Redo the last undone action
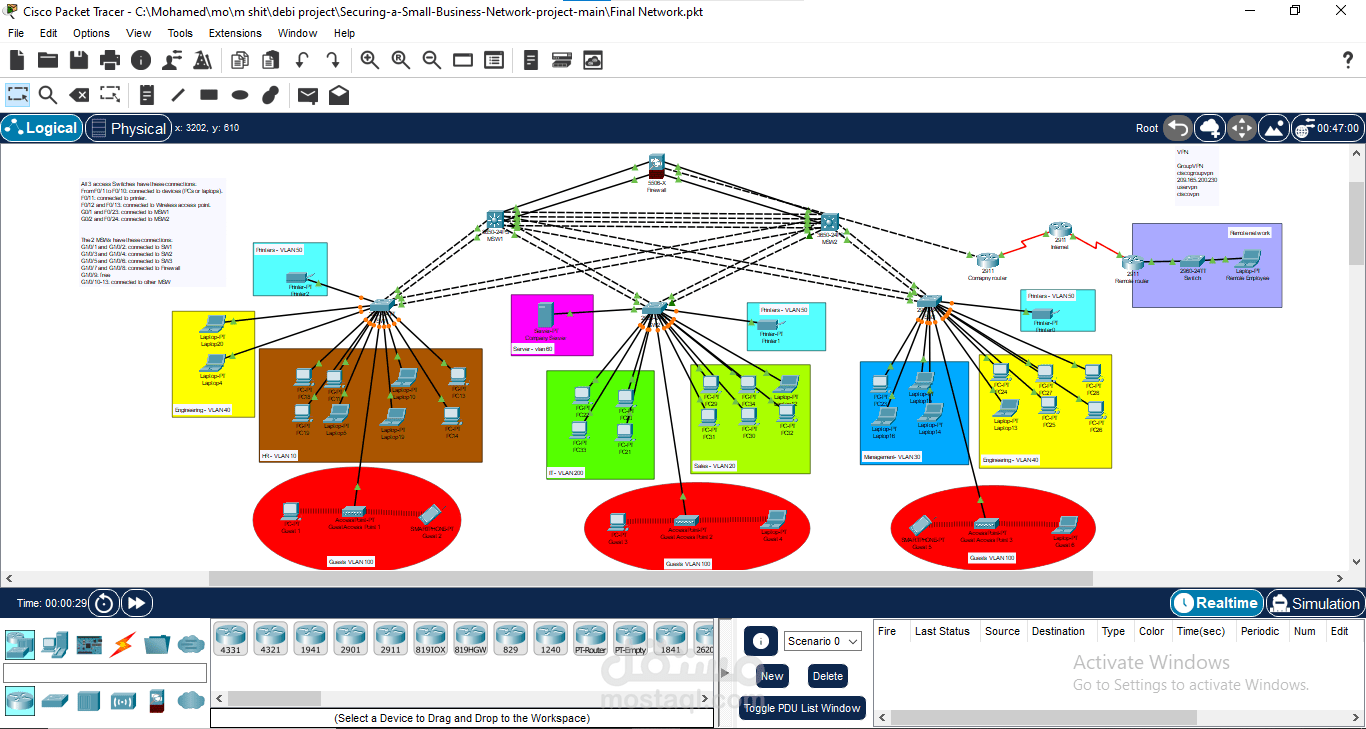 [332, 61]
